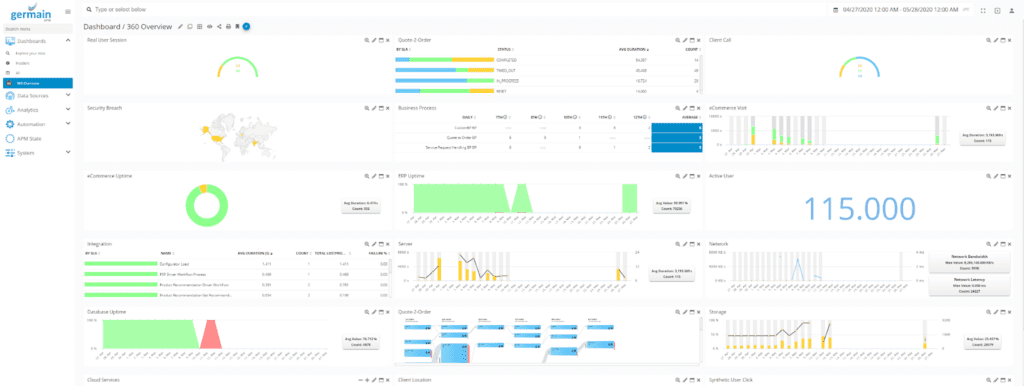This screenshot has height=386, width=1024.
Task: Enter fullscreen mode via top-right expand icon
Action: click(983, 10)
